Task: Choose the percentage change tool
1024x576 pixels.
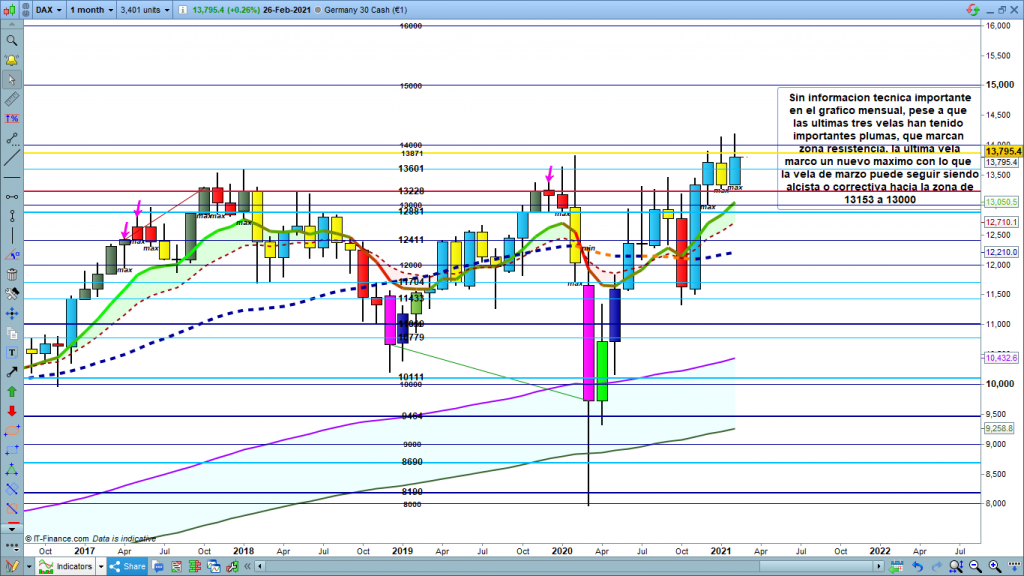Action: pos(12,118)
